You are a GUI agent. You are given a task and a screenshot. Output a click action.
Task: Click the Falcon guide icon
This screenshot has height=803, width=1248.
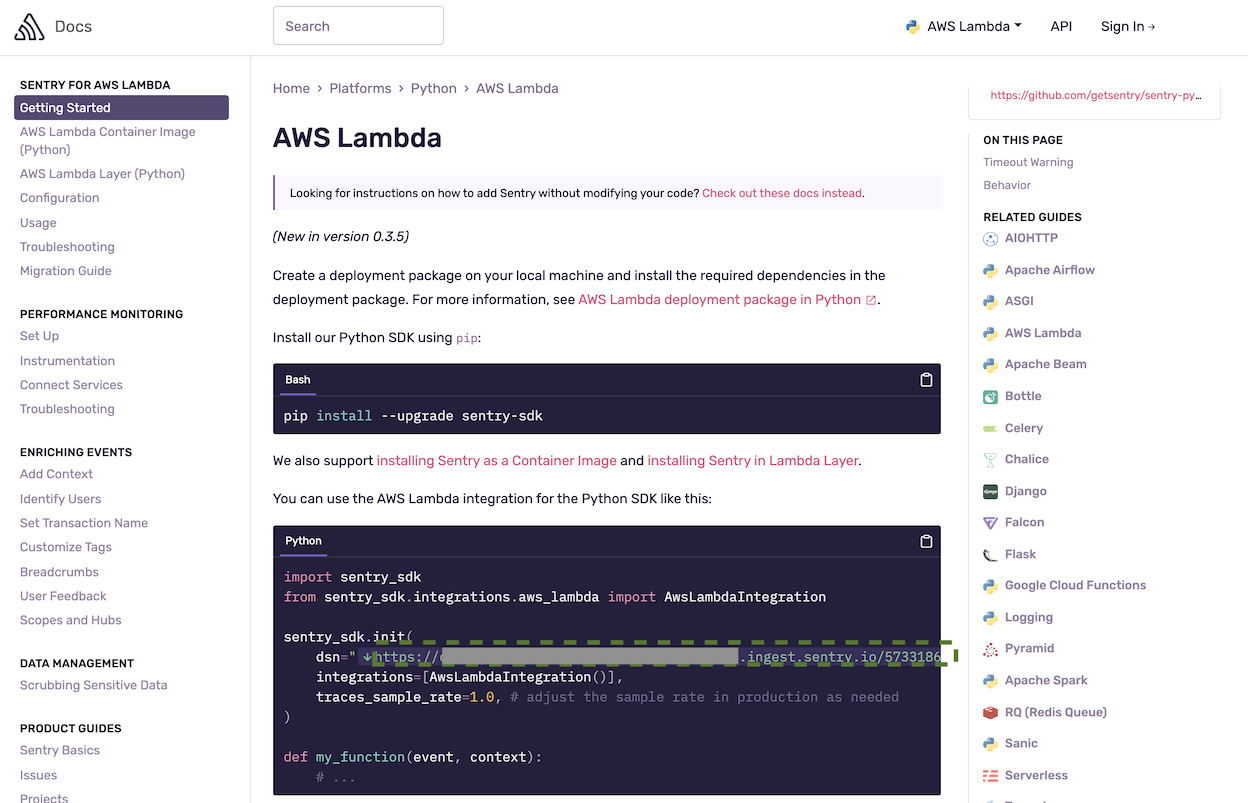990,523
